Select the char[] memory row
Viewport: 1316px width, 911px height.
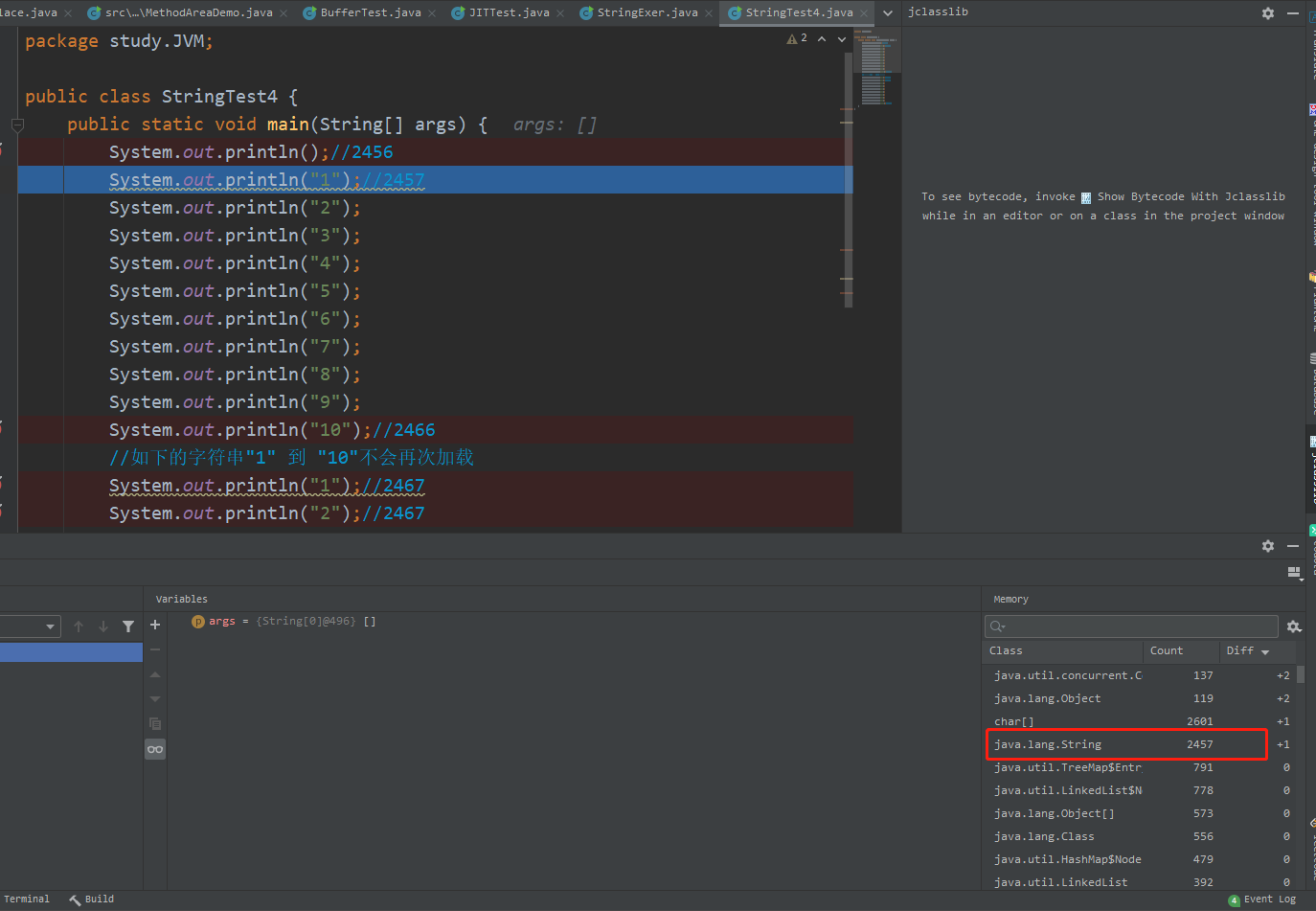tap(1140, 721)
